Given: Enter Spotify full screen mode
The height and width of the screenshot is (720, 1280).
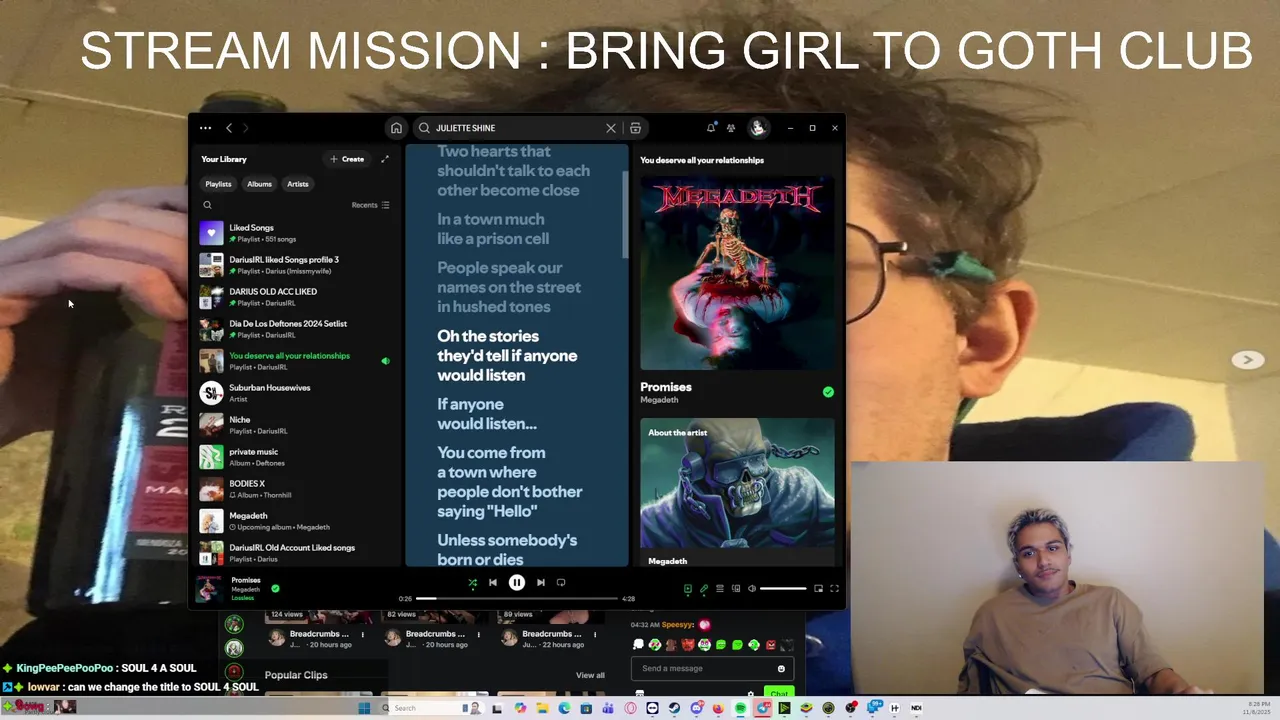Looking at the screenshot, I should click(x=834, y=589).
